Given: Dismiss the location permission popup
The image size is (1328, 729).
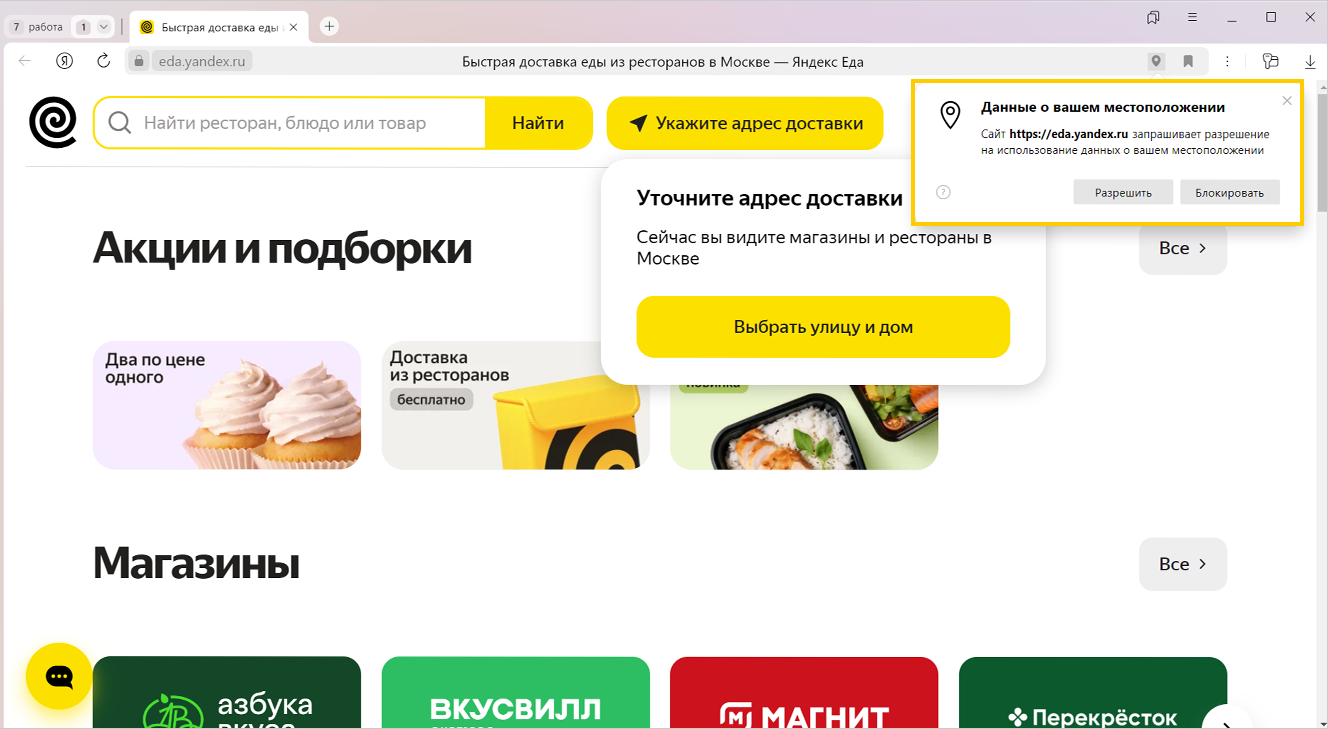Looking at the screenshot, I should click(x=1287, y=100).
